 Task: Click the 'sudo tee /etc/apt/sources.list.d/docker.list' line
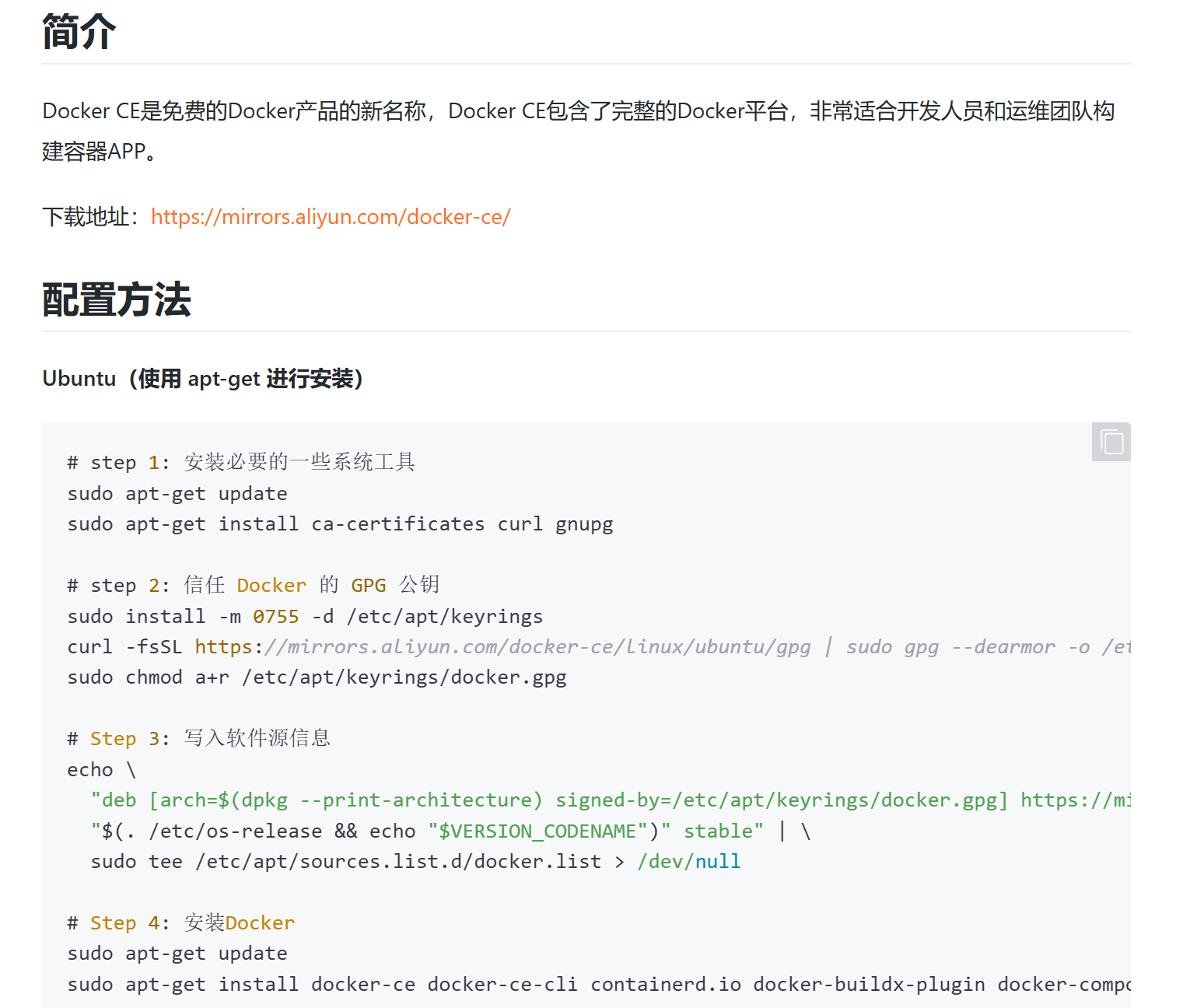(x=416, y=862)
